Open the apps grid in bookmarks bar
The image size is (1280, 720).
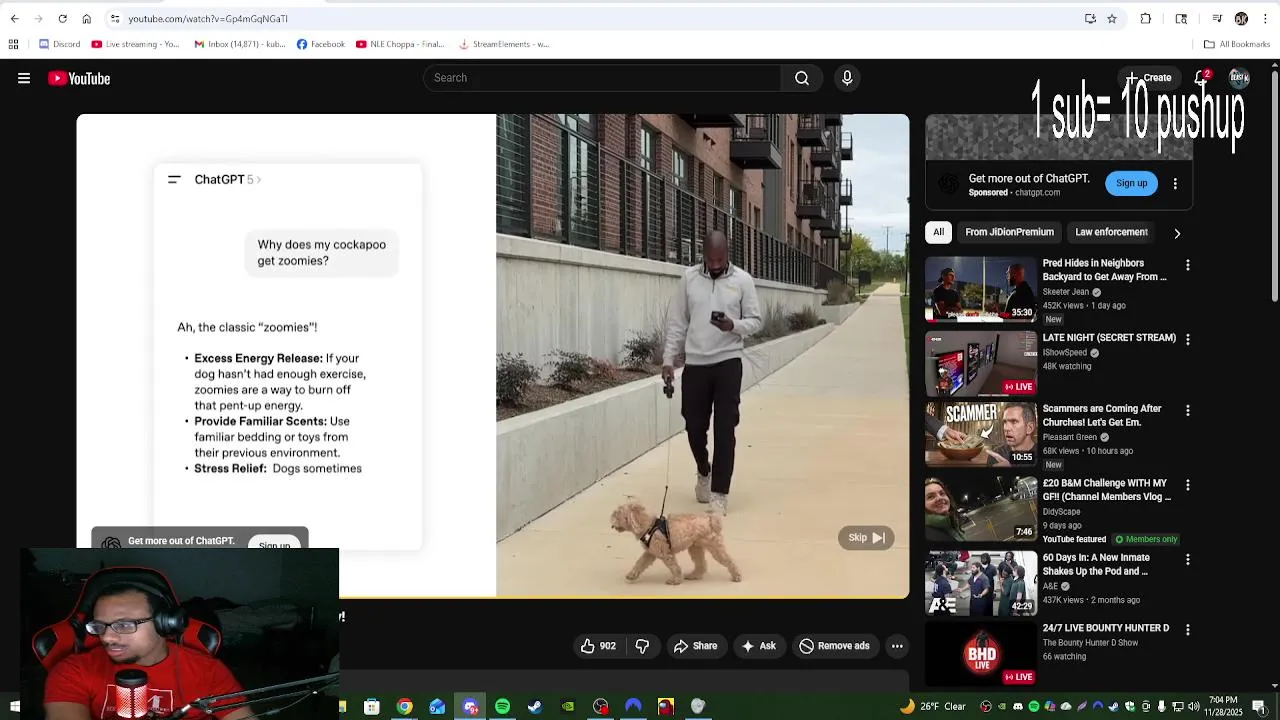coord(13,44)
